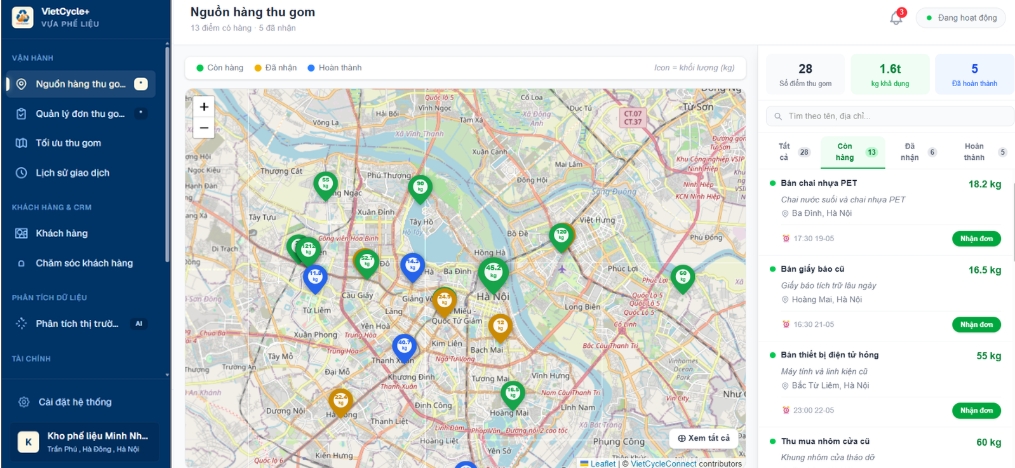Focus the Tìm theo tên, địa chỉ search field
The image size is (1015, 468).
click(890, 116)
